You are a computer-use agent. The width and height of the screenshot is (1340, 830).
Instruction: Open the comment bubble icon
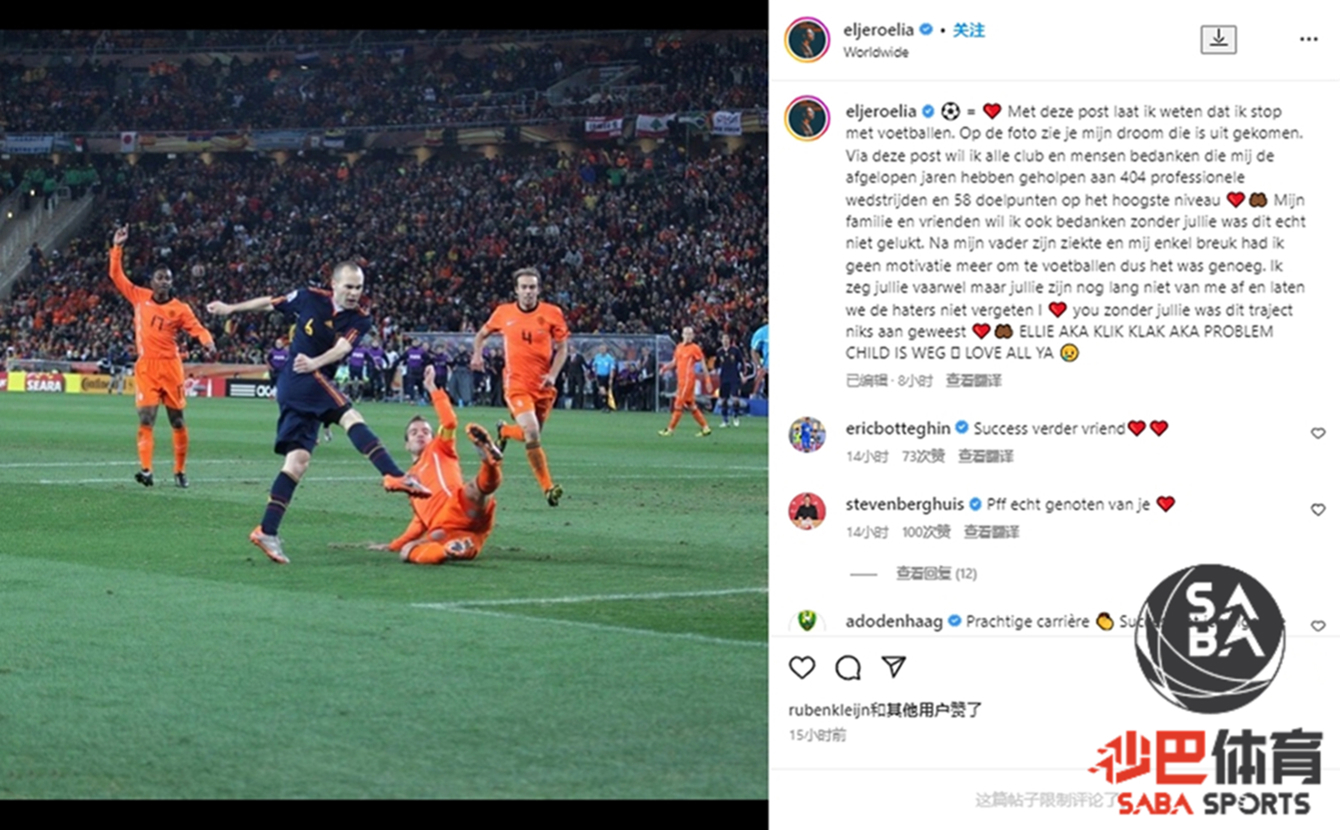[848, 667]
